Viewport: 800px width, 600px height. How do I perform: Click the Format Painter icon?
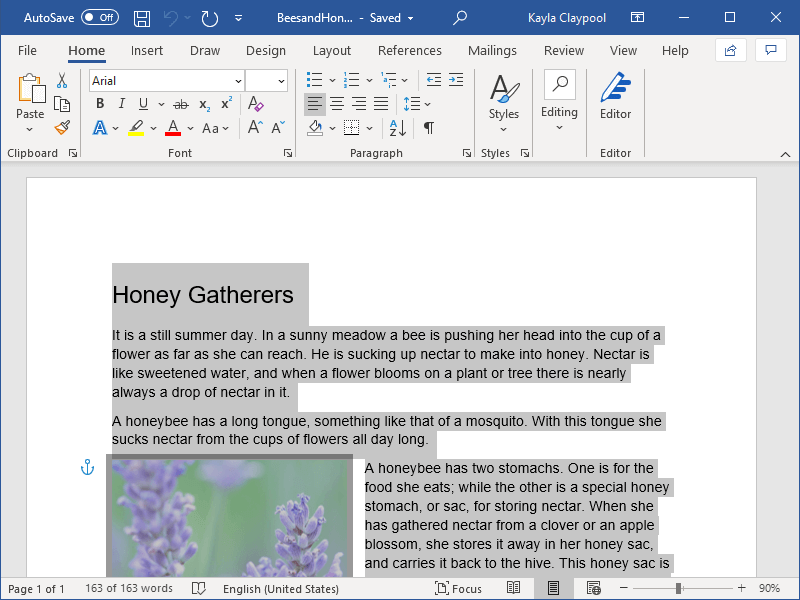62,128
